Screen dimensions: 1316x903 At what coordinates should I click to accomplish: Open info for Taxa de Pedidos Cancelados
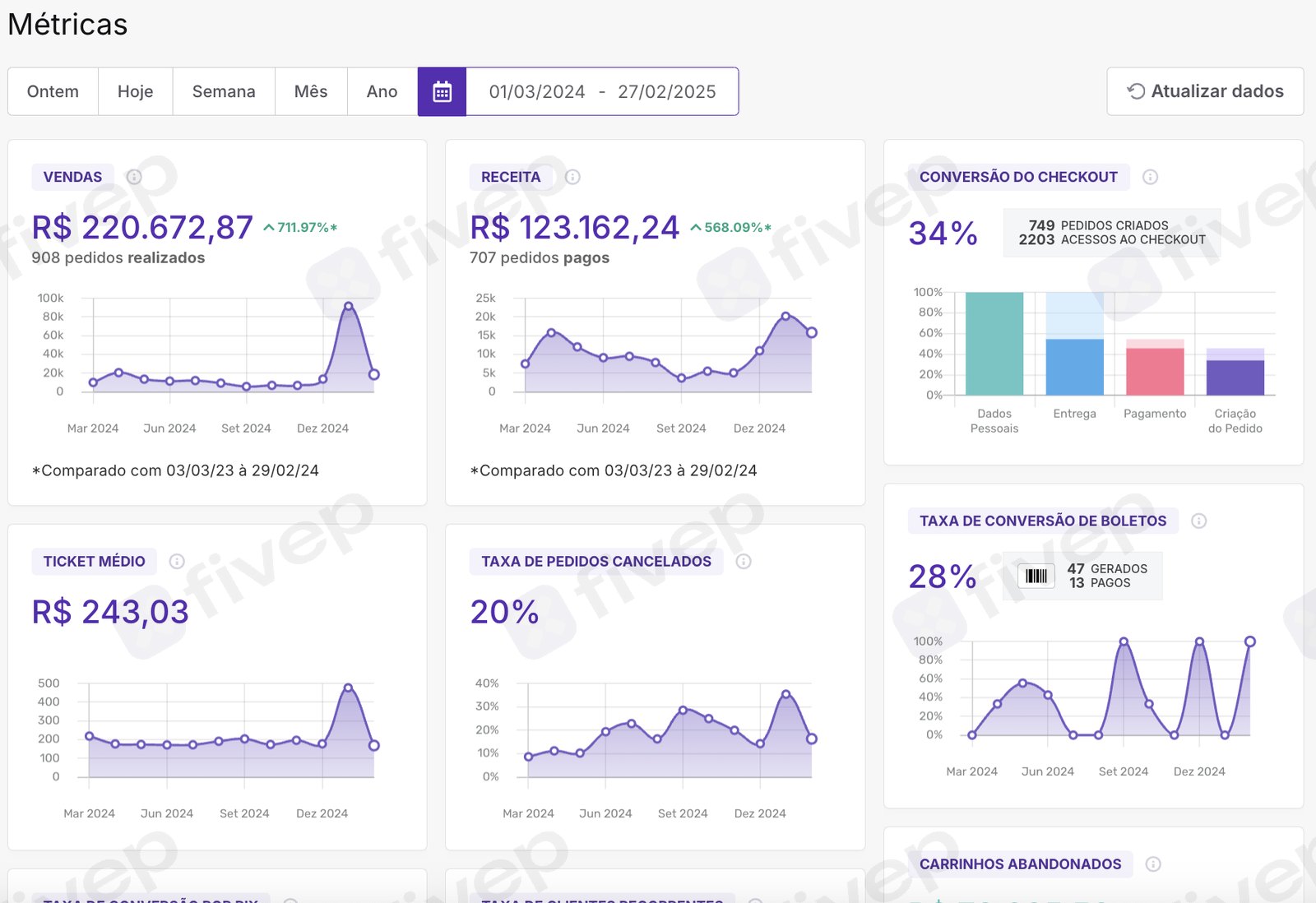click(x=744, y=562)
